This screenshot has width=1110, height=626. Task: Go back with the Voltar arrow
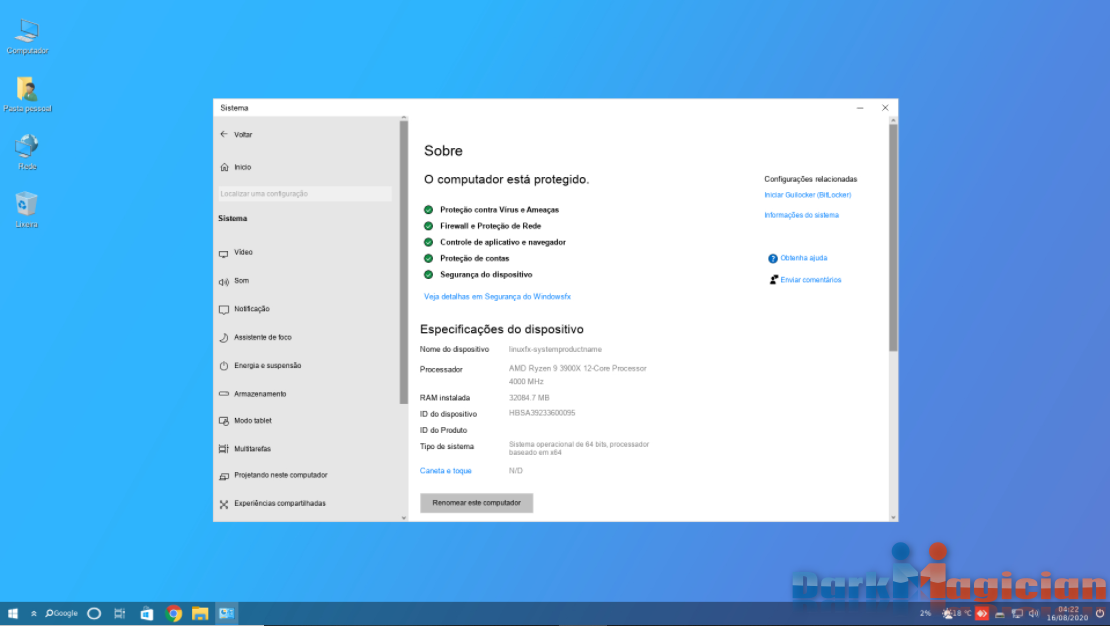coord(224,135)
